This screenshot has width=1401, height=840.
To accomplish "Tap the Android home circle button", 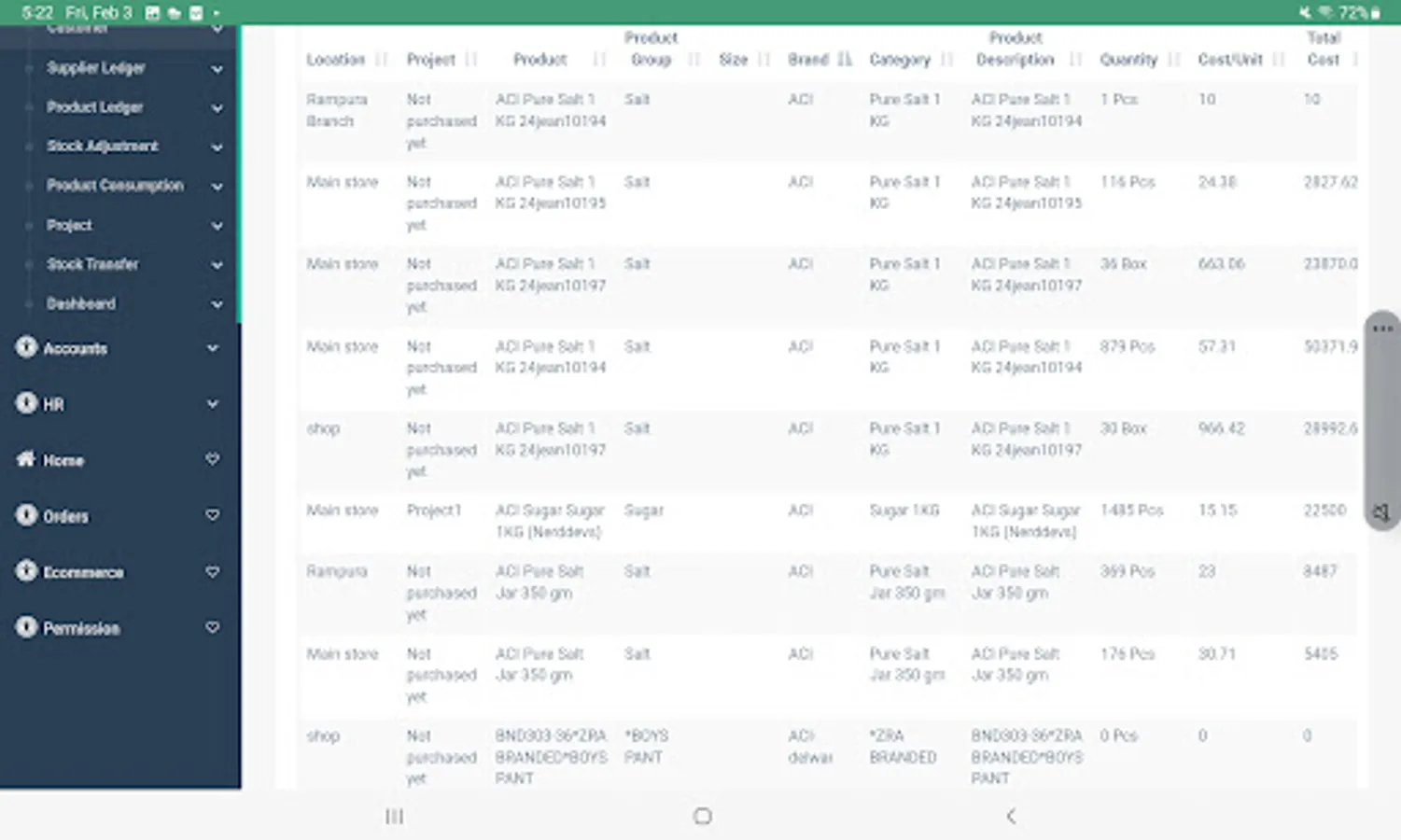I will (703, 817).
